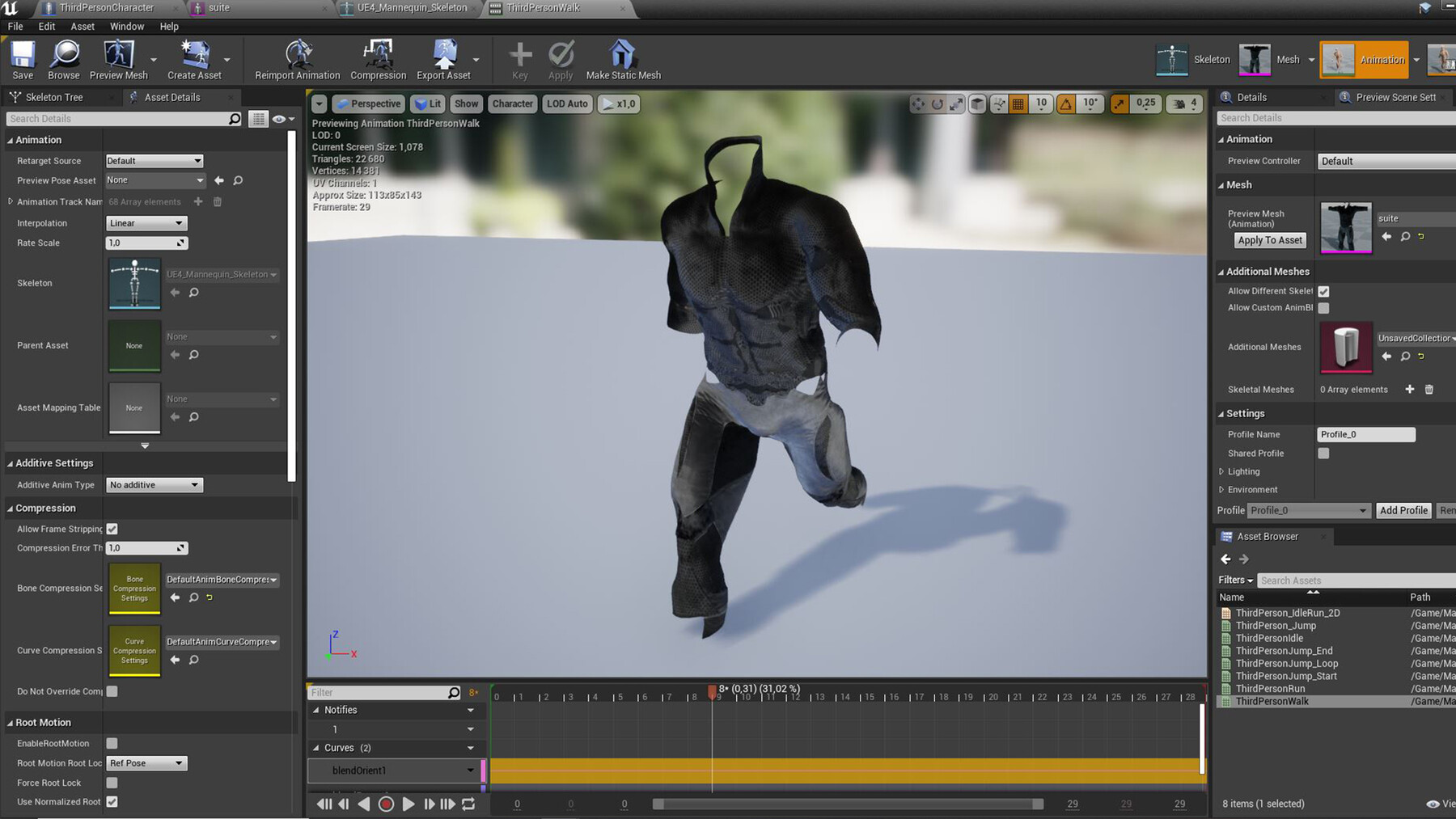The image size is (1456, 819).
Task: Open the Window menu
Action: point(127,27)
